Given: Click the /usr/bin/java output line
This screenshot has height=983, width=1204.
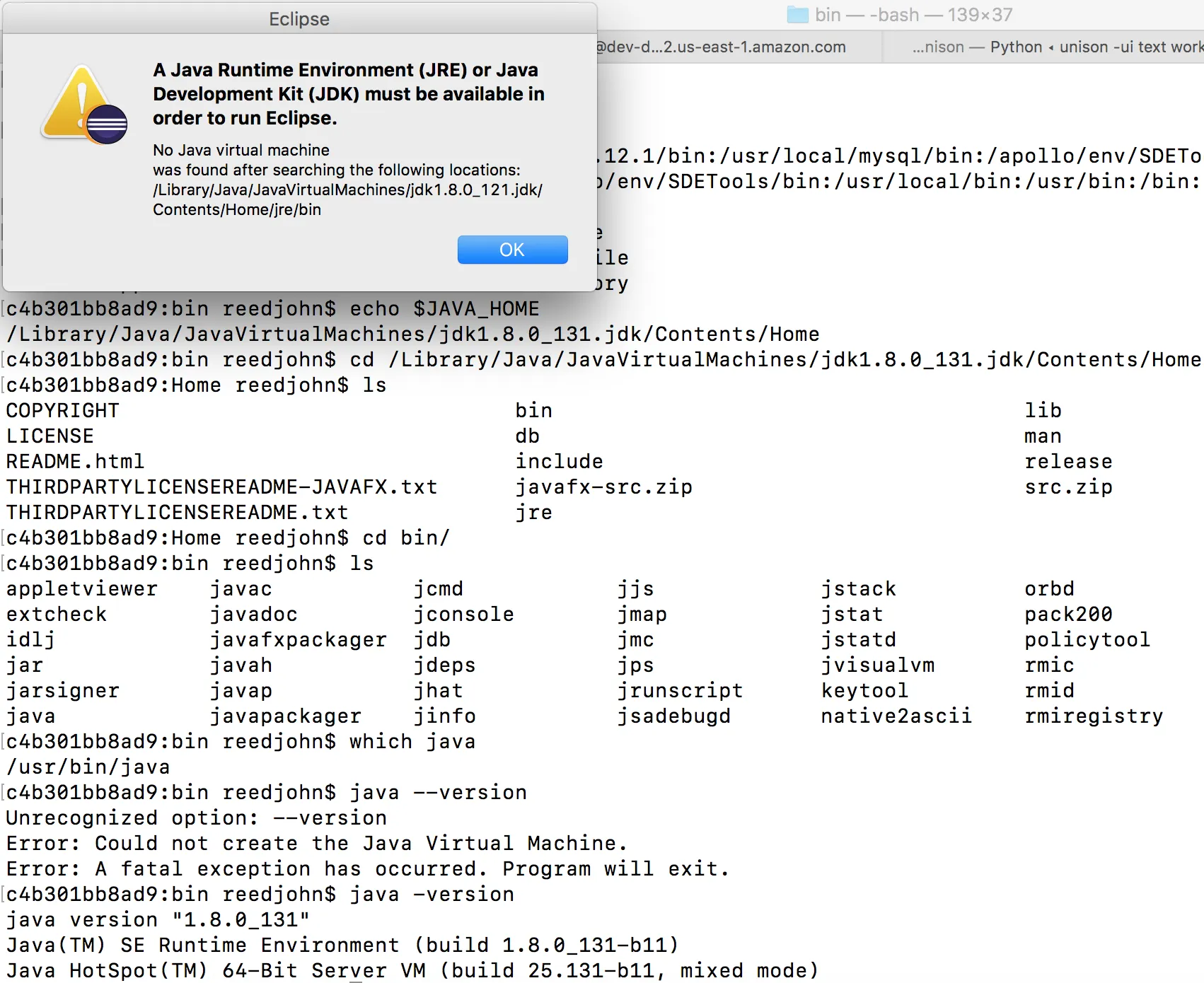Looking at the screenshot, I should pyautogui.click(x=88, y=767).
